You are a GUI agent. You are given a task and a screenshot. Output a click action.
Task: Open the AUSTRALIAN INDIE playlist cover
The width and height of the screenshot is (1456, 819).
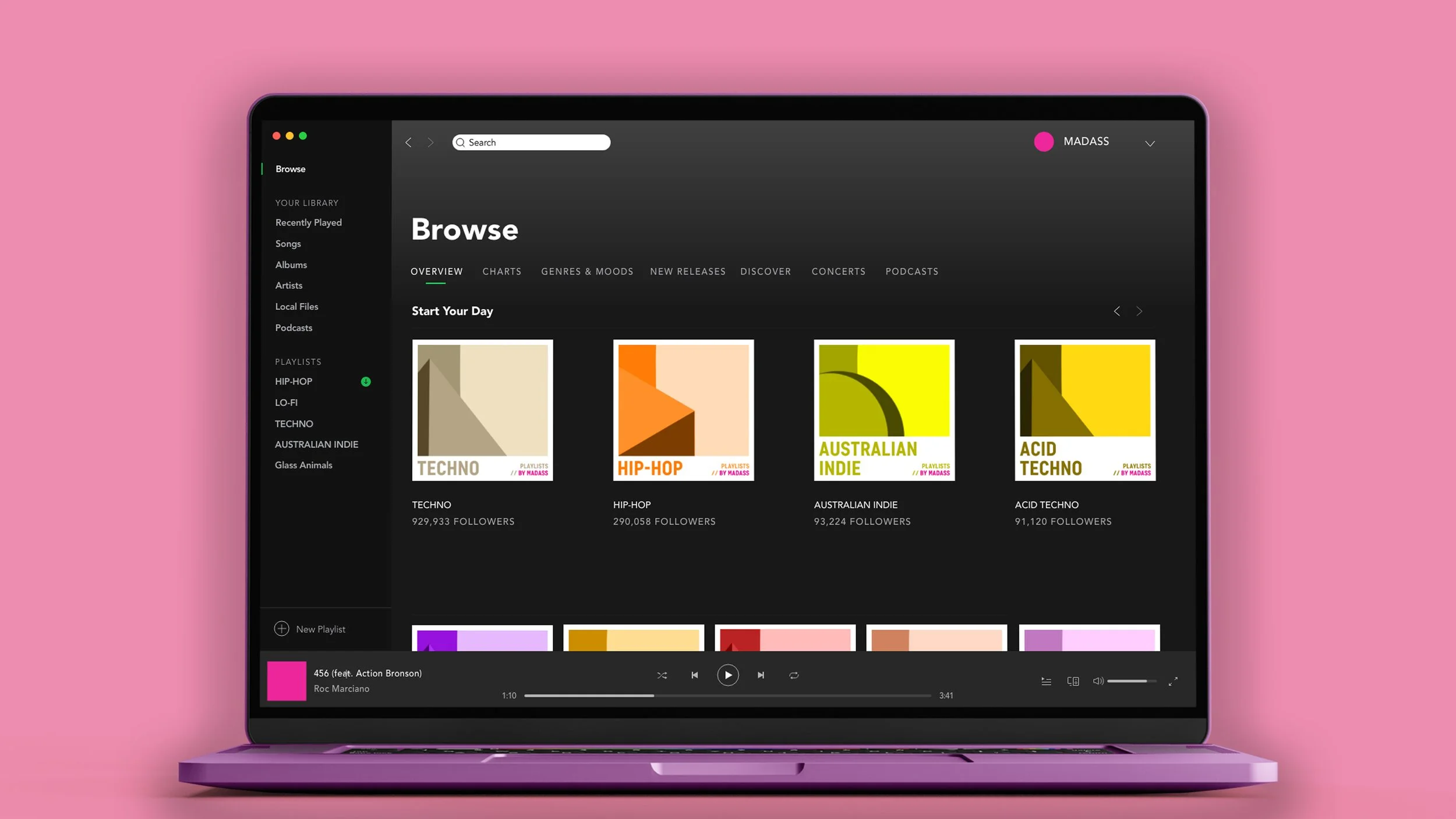tap(884, 410)
